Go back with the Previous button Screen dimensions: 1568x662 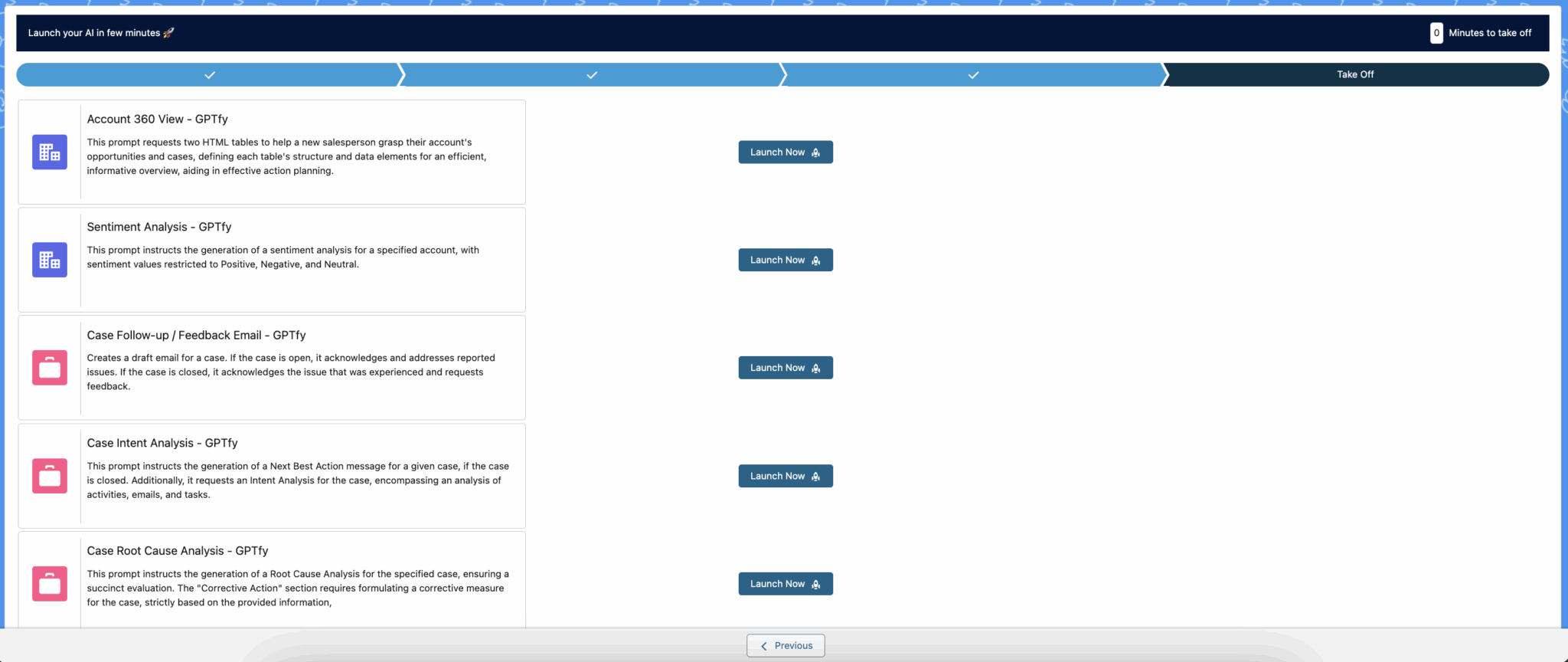(x=786, y=646)
